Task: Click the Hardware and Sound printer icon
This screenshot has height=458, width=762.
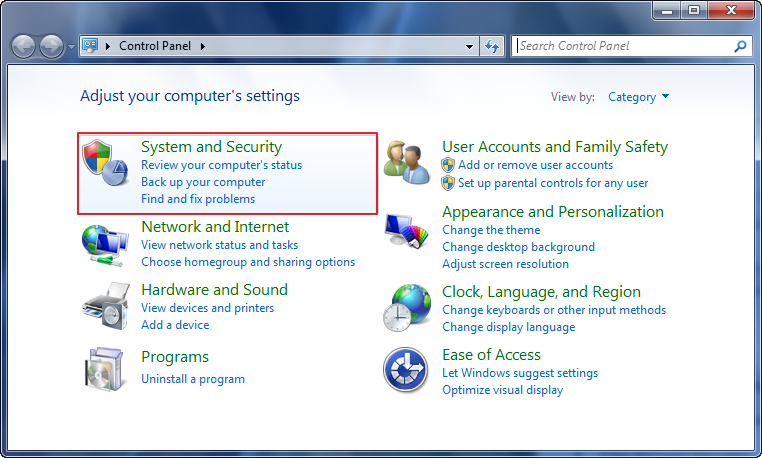Action: (105, 306)
